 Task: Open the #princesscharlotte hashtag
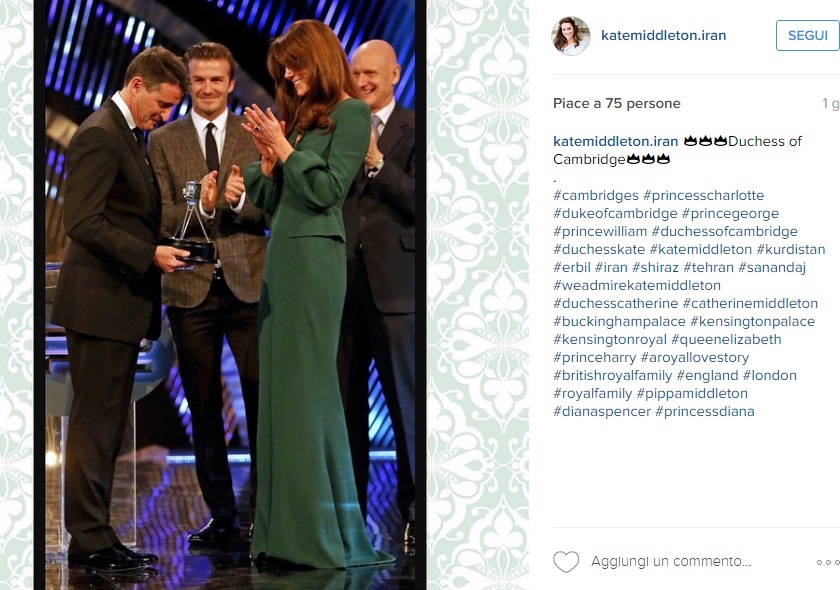click(703, 196)
